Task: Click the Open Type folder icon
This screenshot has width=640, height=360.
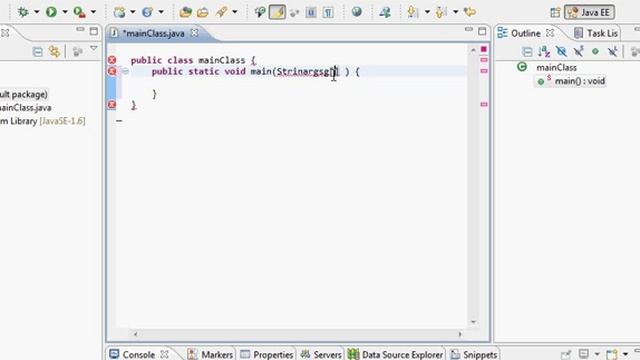Action: pyautogui.click(x=186, y=12)
